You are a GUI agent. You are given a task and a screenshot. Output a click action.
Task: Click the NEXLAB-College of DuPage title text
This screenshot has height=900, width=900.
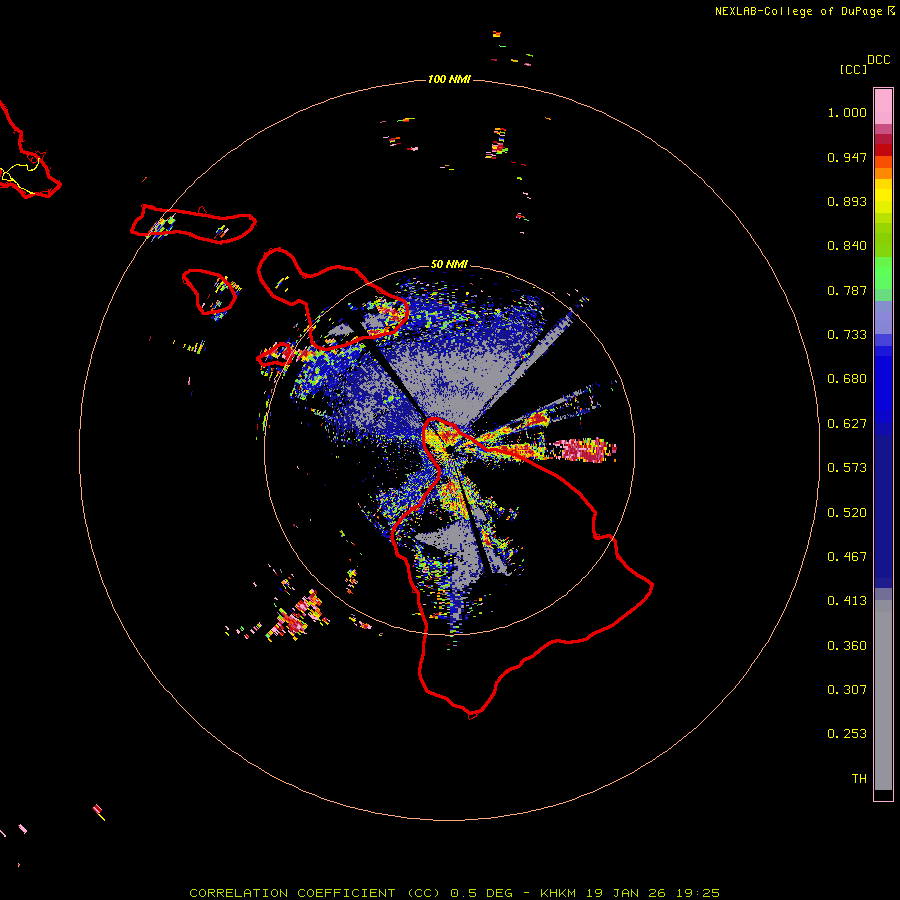coord(798,11)
